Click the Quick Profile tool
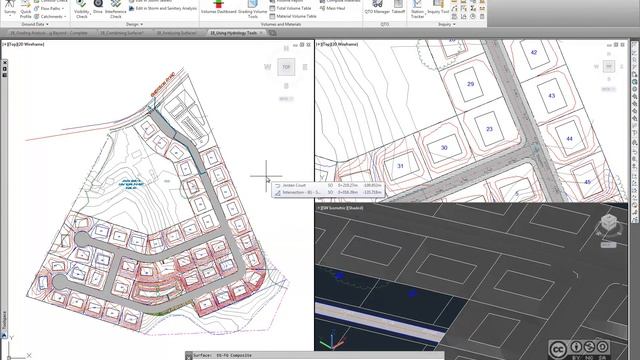The width and height of the screenshot is (640, 360). point(26,9)
